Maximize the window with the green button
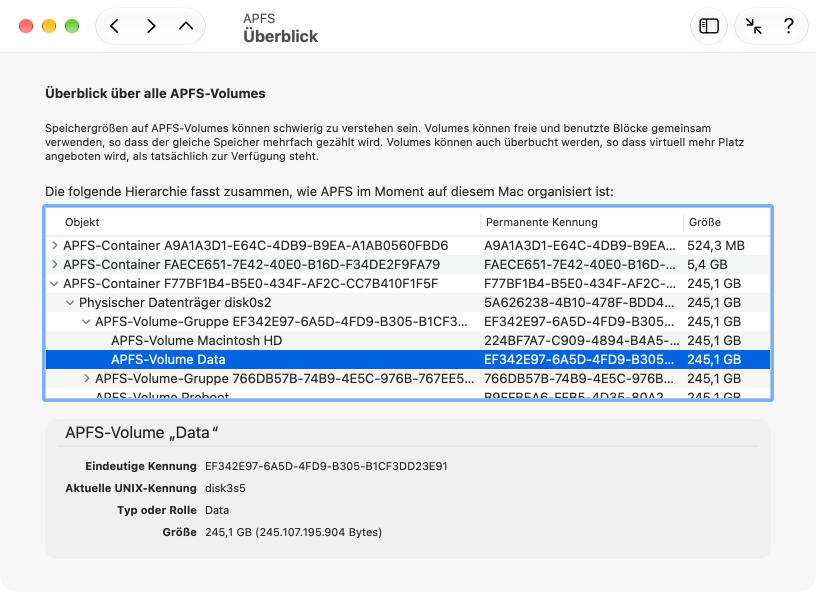816x592 pixels. coord(72,26)
